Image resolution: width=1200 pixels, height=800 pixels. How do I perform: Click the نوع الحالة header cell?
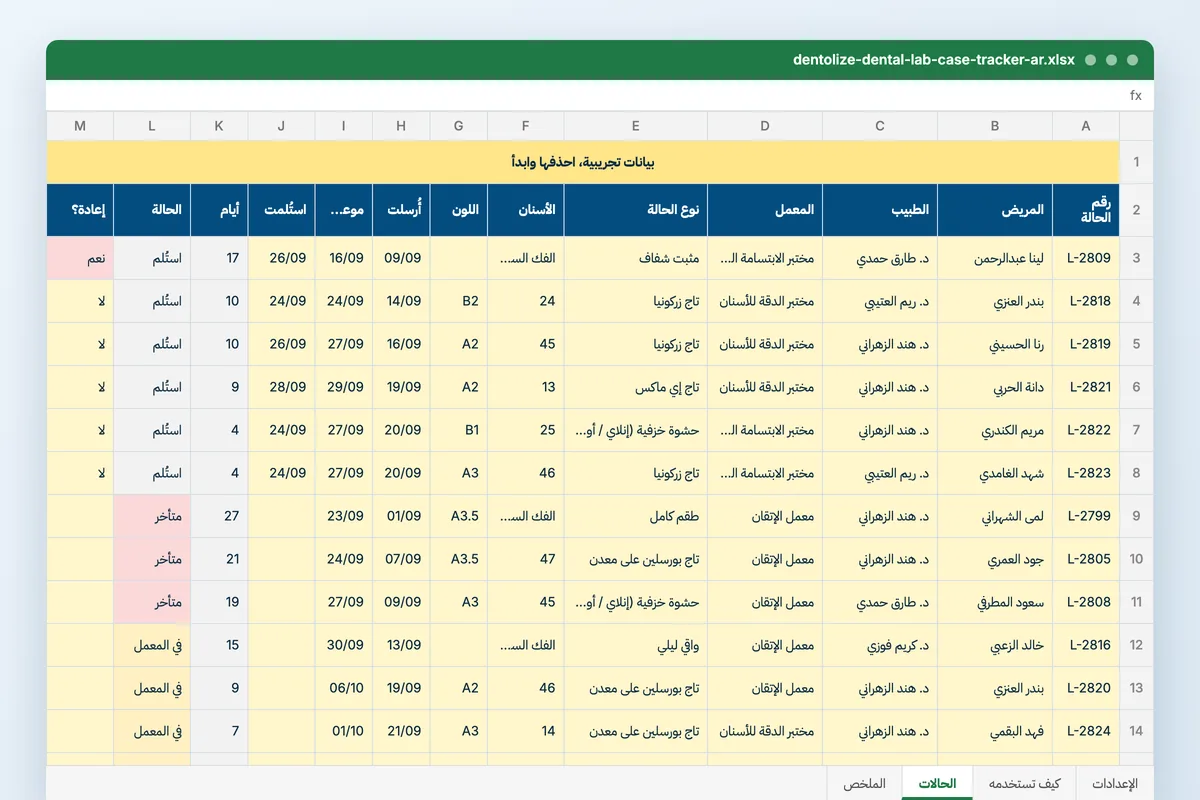click(x=636, y=210)
